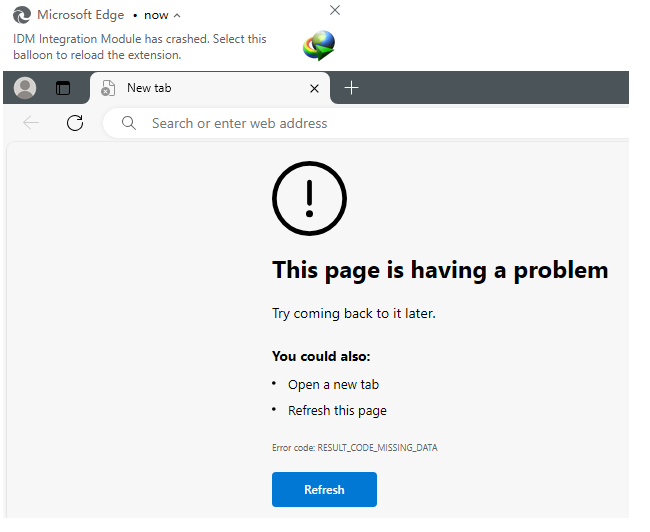
Task: Select the "Try coming back to it later." text
Action: (354, 314)
